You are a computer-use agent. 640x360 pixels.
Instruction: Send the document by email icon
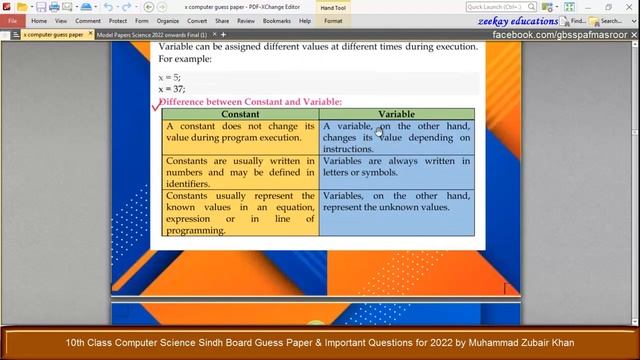67,7
